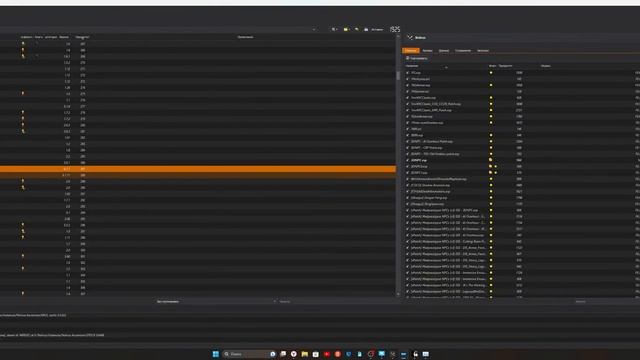Click the wrench restore icon beside the folder
This screenshot has height=360, width=640.
pos(357,29)
